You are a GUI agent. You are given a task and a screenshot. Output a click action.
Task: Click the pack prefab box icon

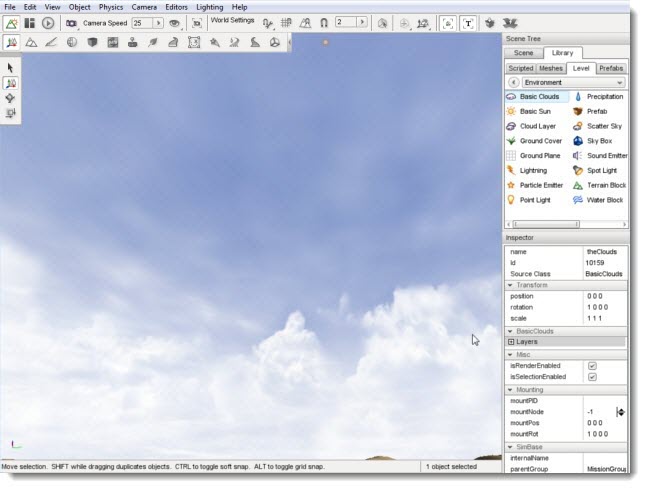click(x=490, y=23)
